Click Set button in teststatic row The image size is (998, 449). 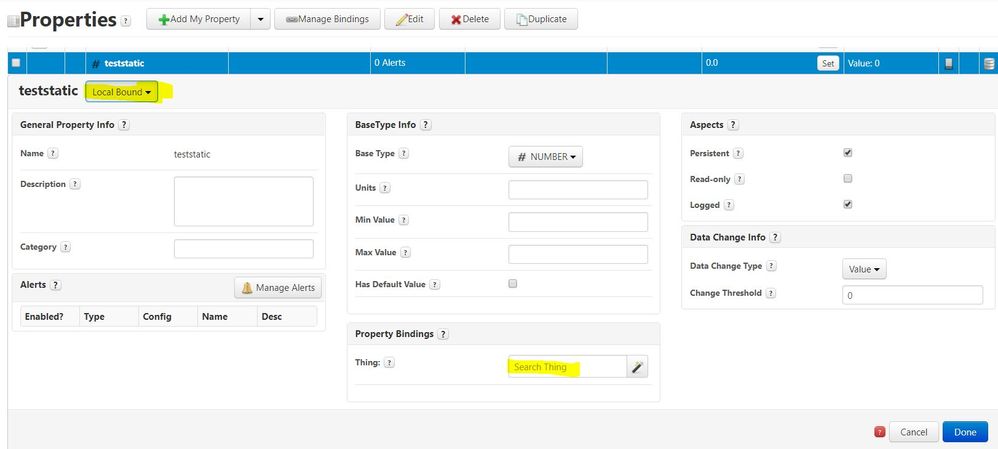coord(828,63)
